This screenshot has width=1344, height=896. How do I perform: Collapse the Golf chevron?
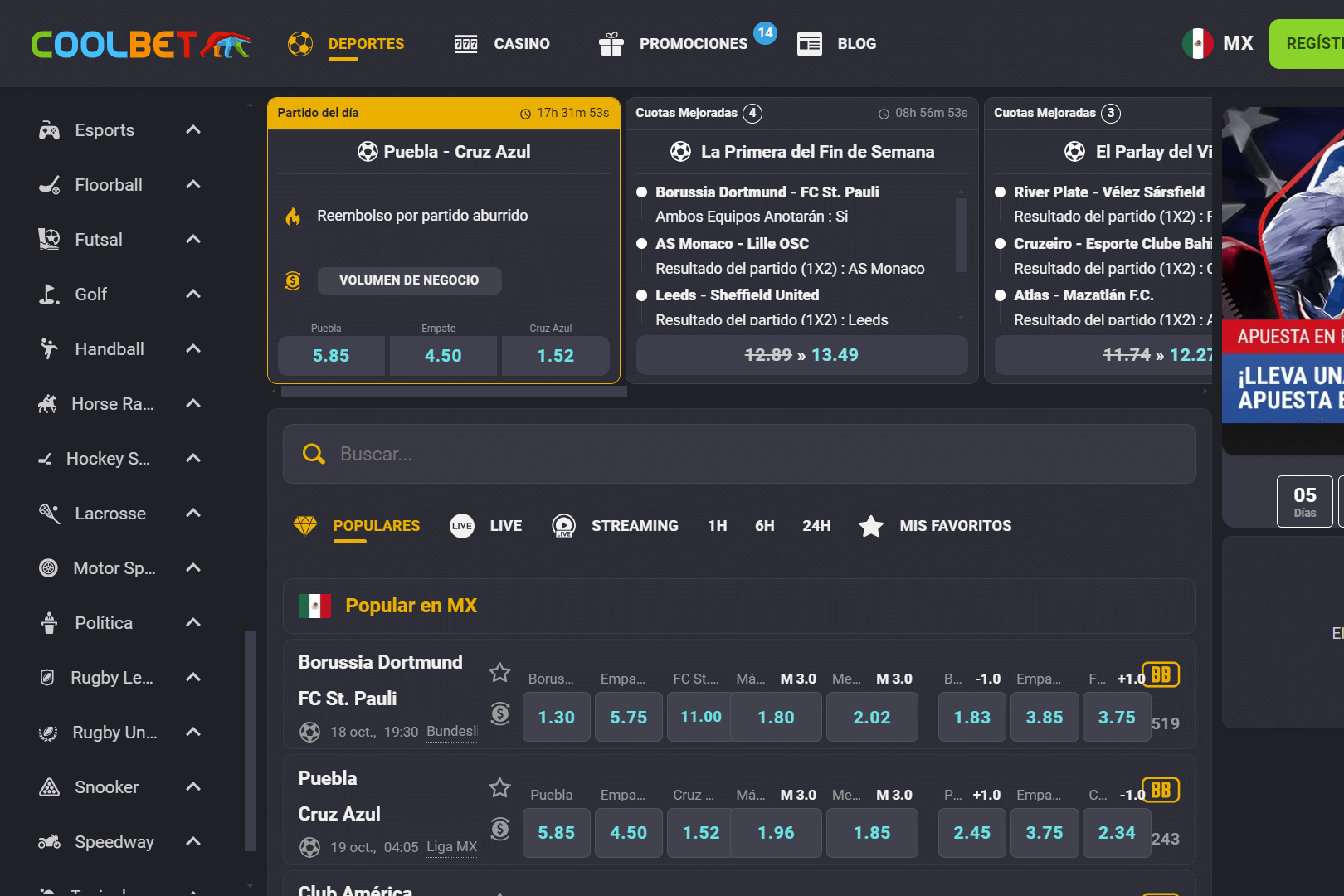(x=193, y=294)
